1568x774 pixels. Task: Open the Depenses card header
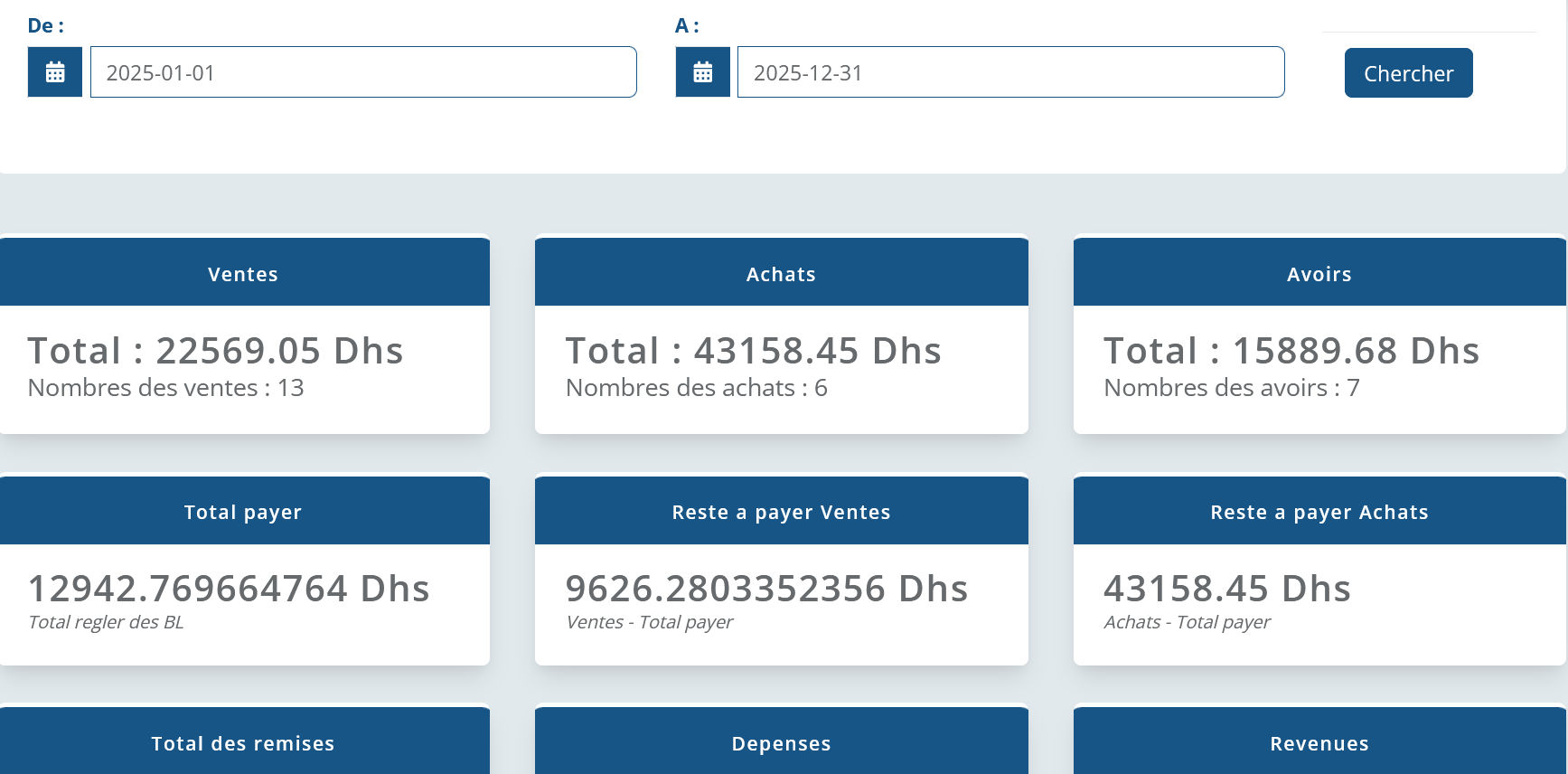click(781, 743)
